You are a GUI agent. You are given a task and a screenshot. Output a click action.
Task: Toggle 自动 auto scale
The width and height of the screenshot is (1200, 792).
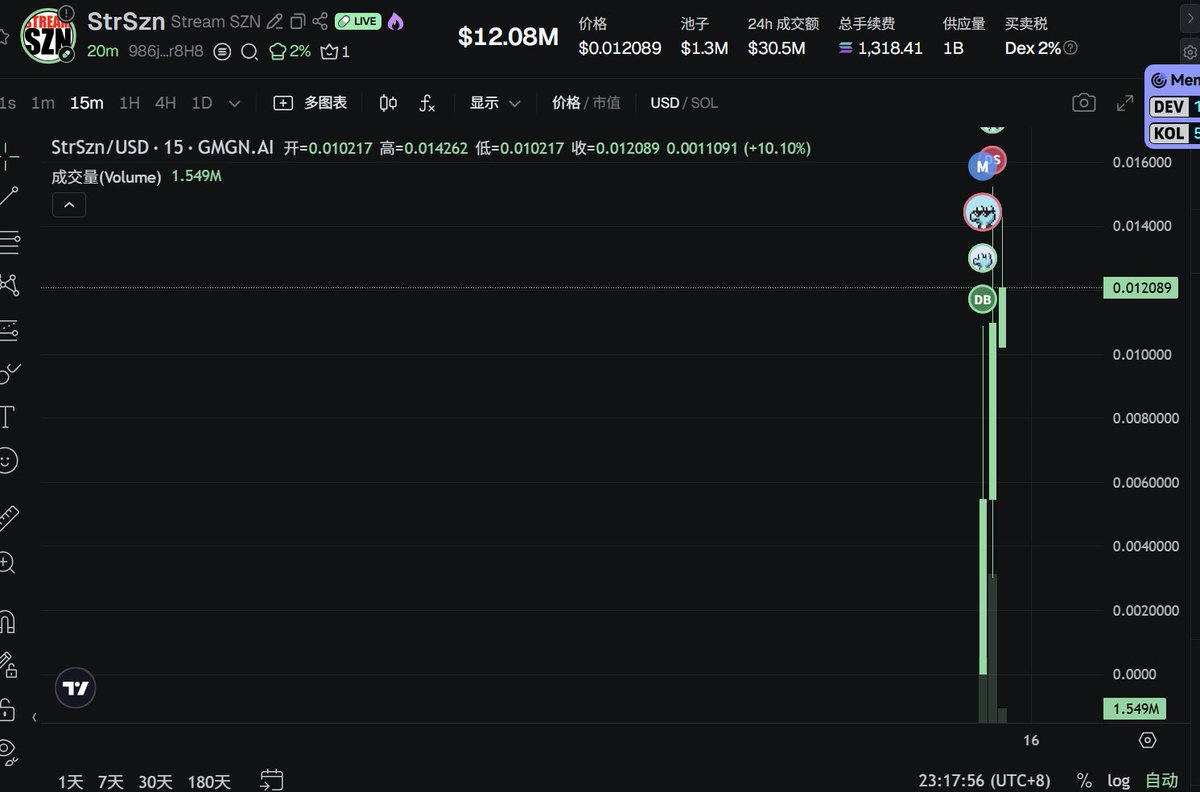pos(1161,781)
